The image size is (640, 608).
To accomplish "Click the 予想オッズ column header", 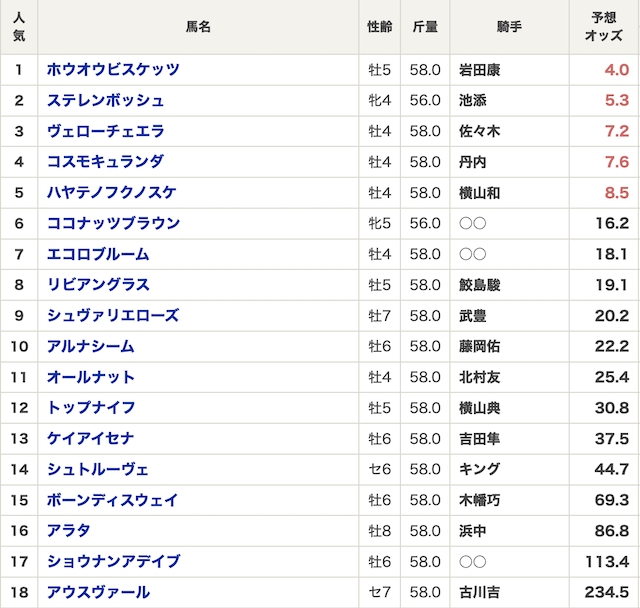I will coord(604,27).
